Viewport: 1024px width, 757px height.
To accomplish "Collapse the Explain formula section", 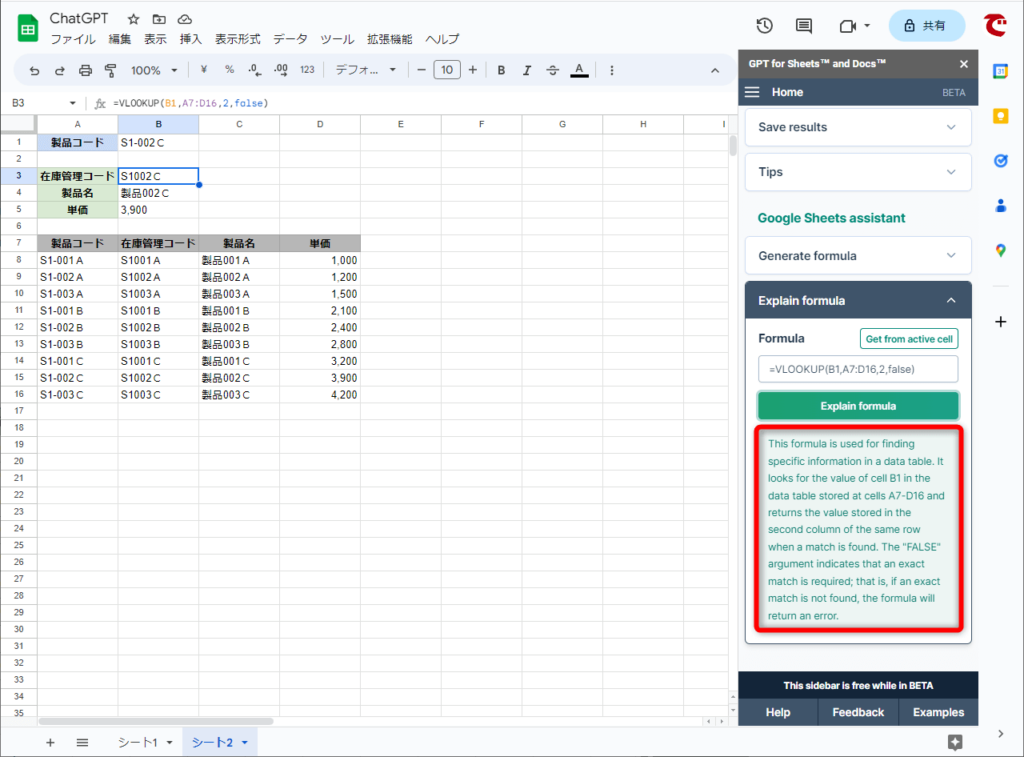I will click(858, 300).
